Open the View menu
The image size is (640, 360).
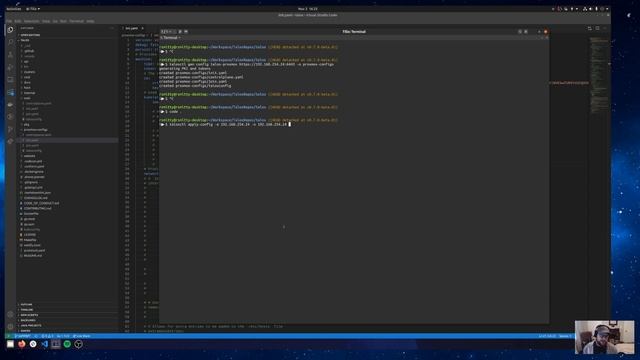[x=46, y=21]
